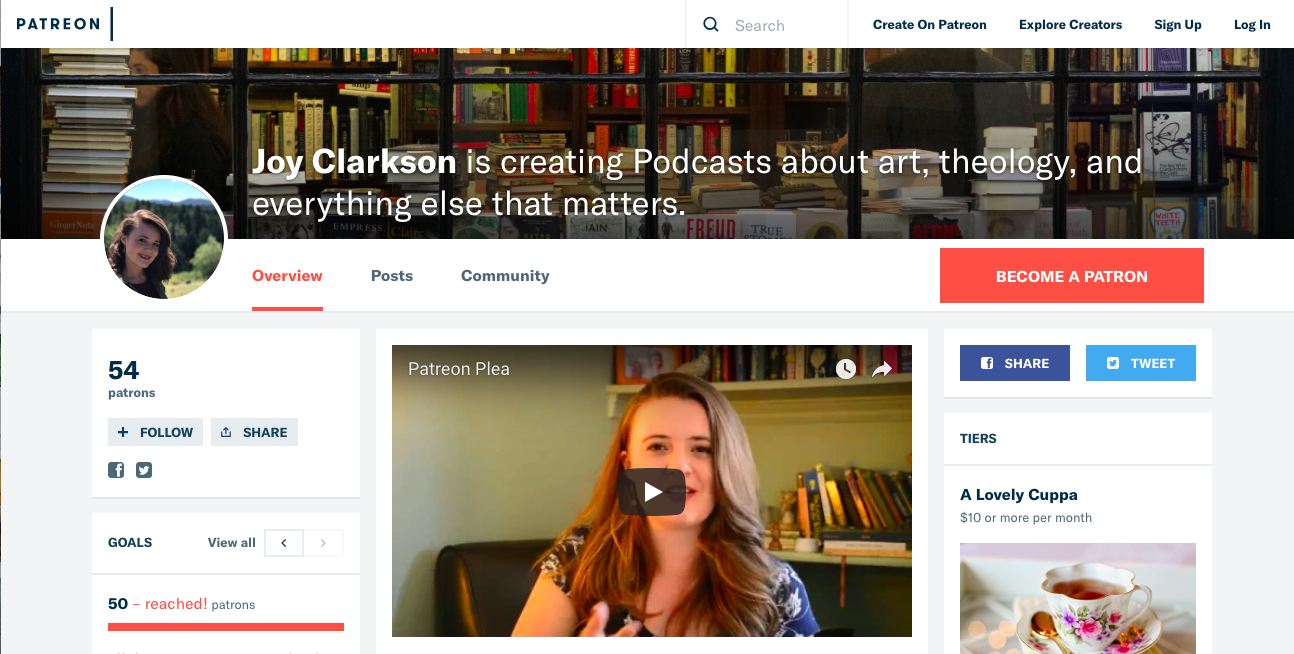Open Joy Clarkson's profile avatar
Image resolution: width=1294 pixels, height=654 pixels.
164,238
